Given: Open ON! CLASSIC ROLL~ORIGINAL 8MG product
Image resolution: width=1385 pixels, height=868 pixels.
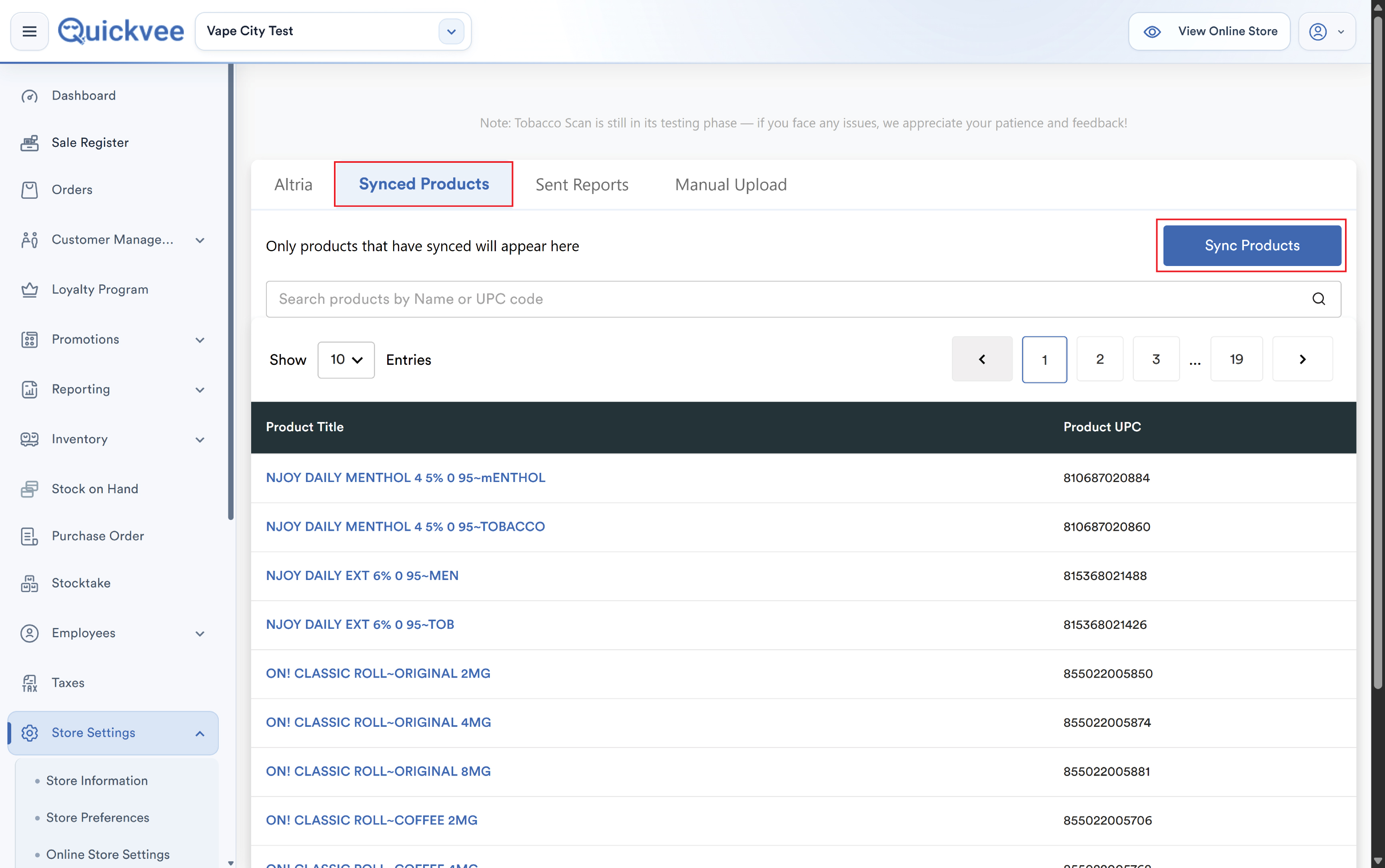Looking at the screenshot, I should click(378, 771).
